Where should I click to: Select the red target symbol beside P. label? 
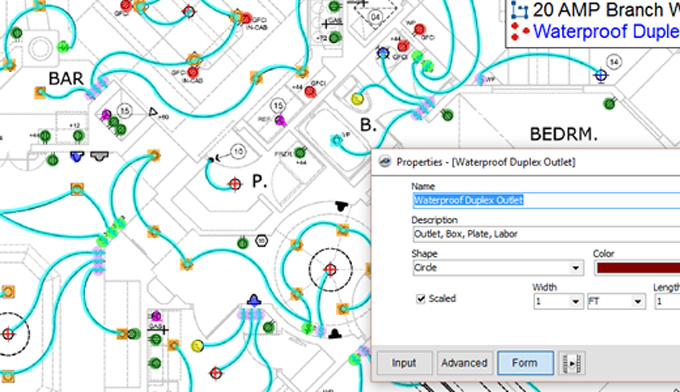point(235,184)
